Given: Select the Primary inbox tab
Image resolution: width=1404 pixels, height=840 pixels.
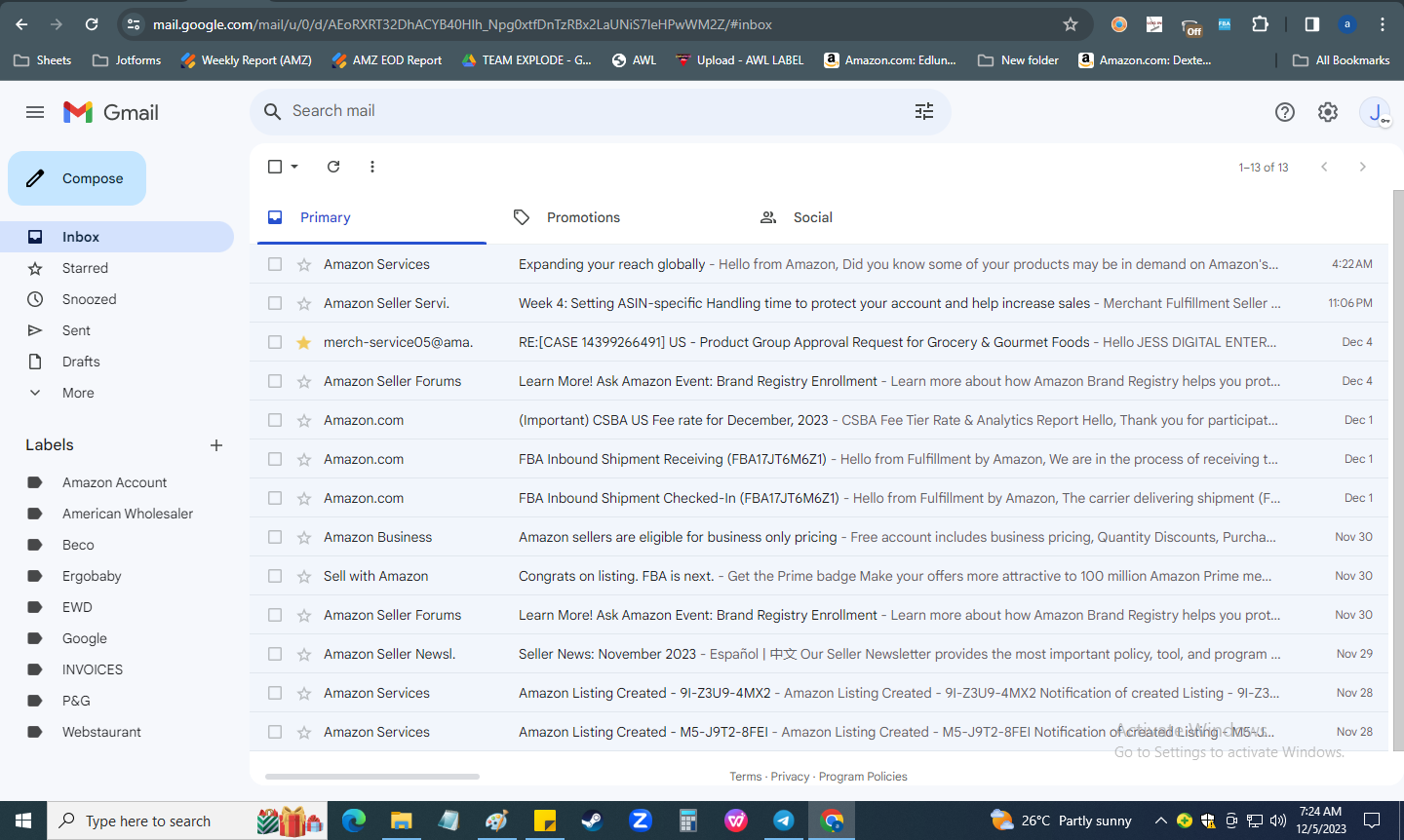Looking at the screenshot, I should [x=371, y=217].
